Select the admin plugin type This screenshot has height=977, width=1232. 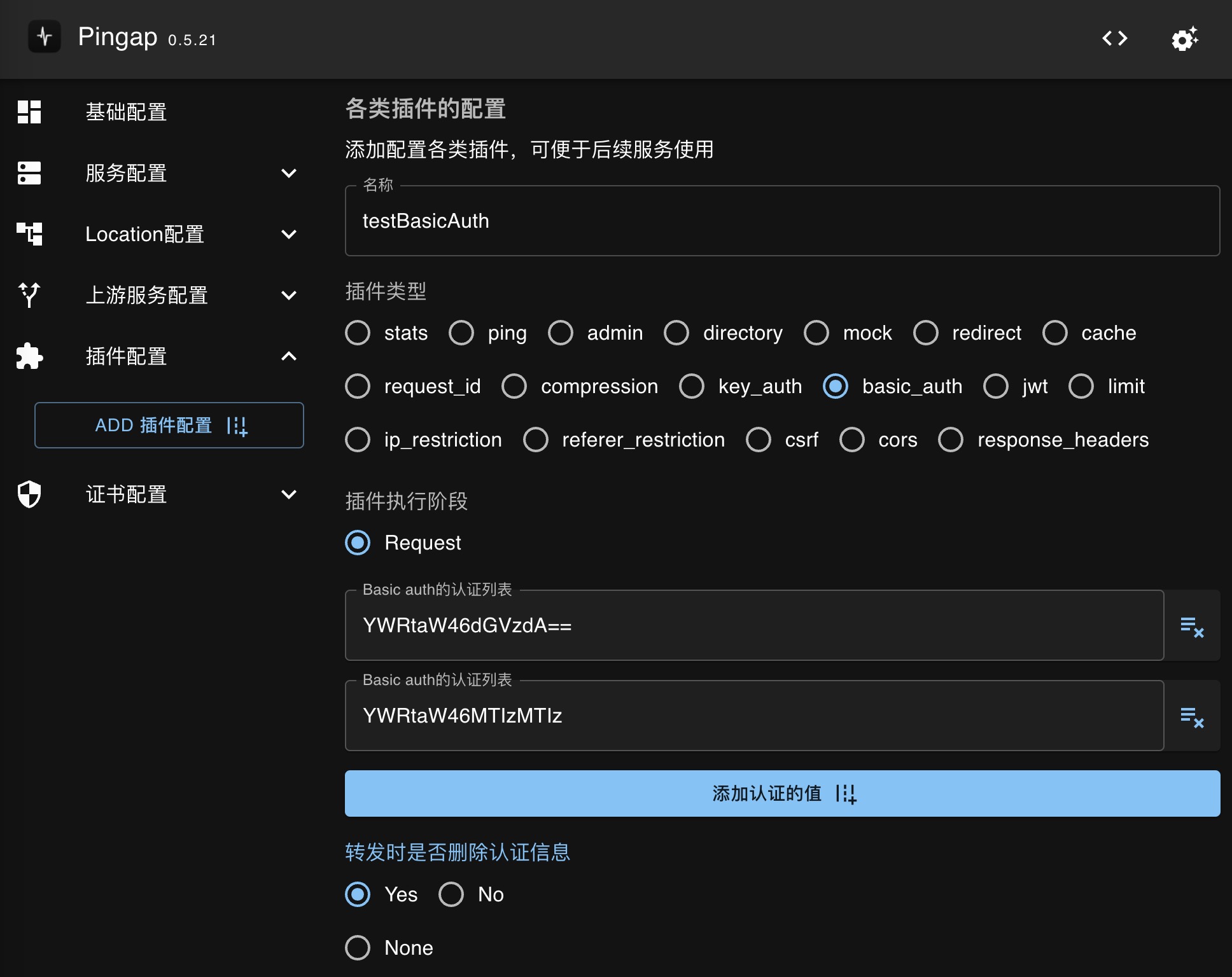pyautogui.click(x=561, y=333)
